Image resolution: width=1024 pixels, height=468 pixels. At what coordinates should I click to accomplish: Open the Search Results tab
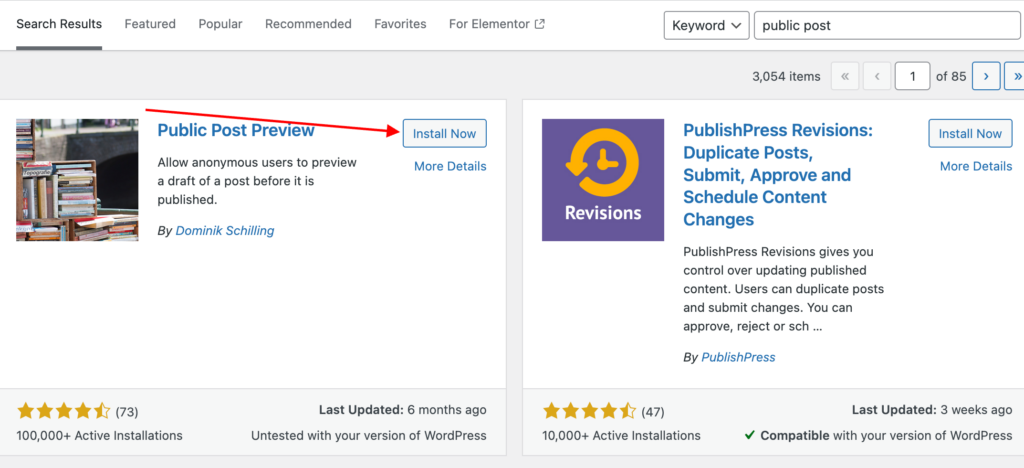59,24
